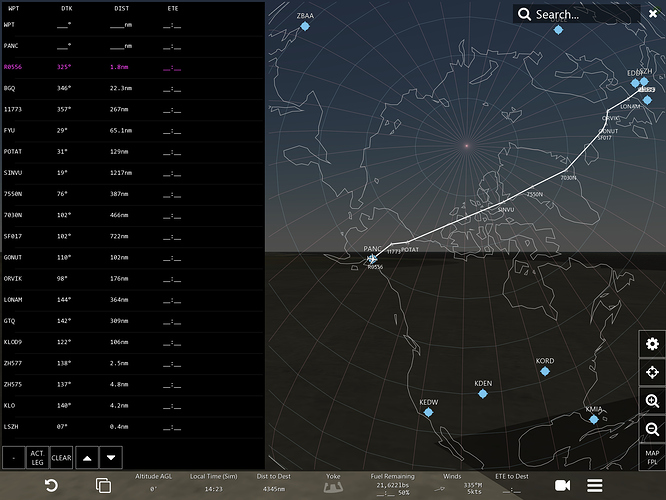Click the search magnifier icon
Screen dimensions: 666x500
(524, 14)
